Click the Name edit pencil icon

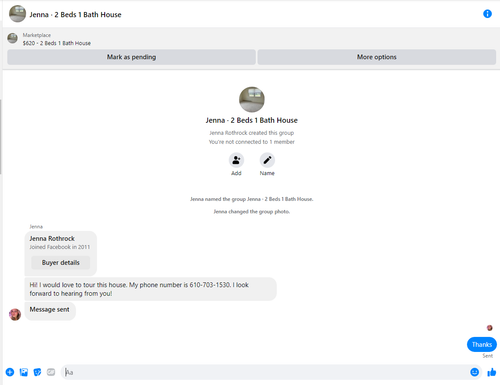(x=267, y=160)
